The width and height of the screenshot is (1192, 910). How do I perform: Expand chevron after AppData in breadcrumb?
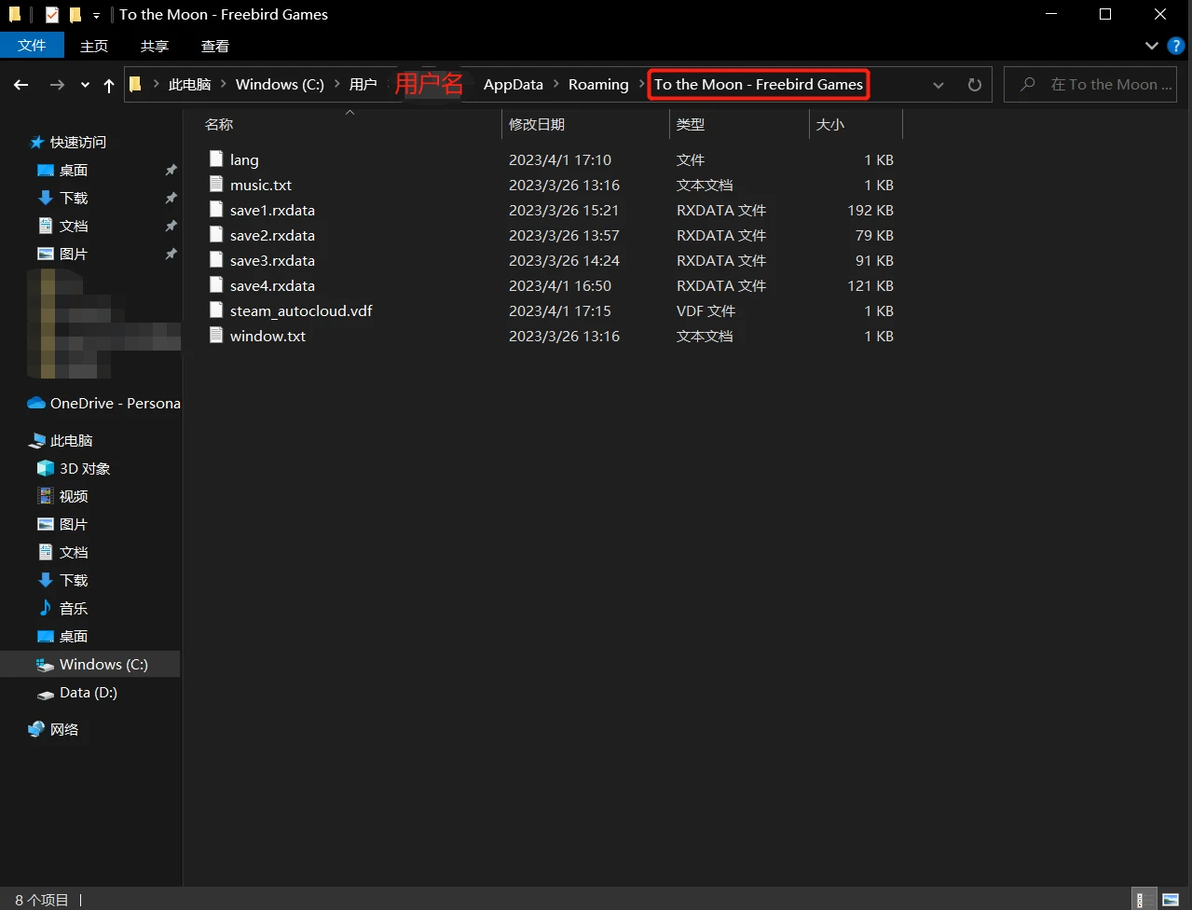[x=556, y=84]
